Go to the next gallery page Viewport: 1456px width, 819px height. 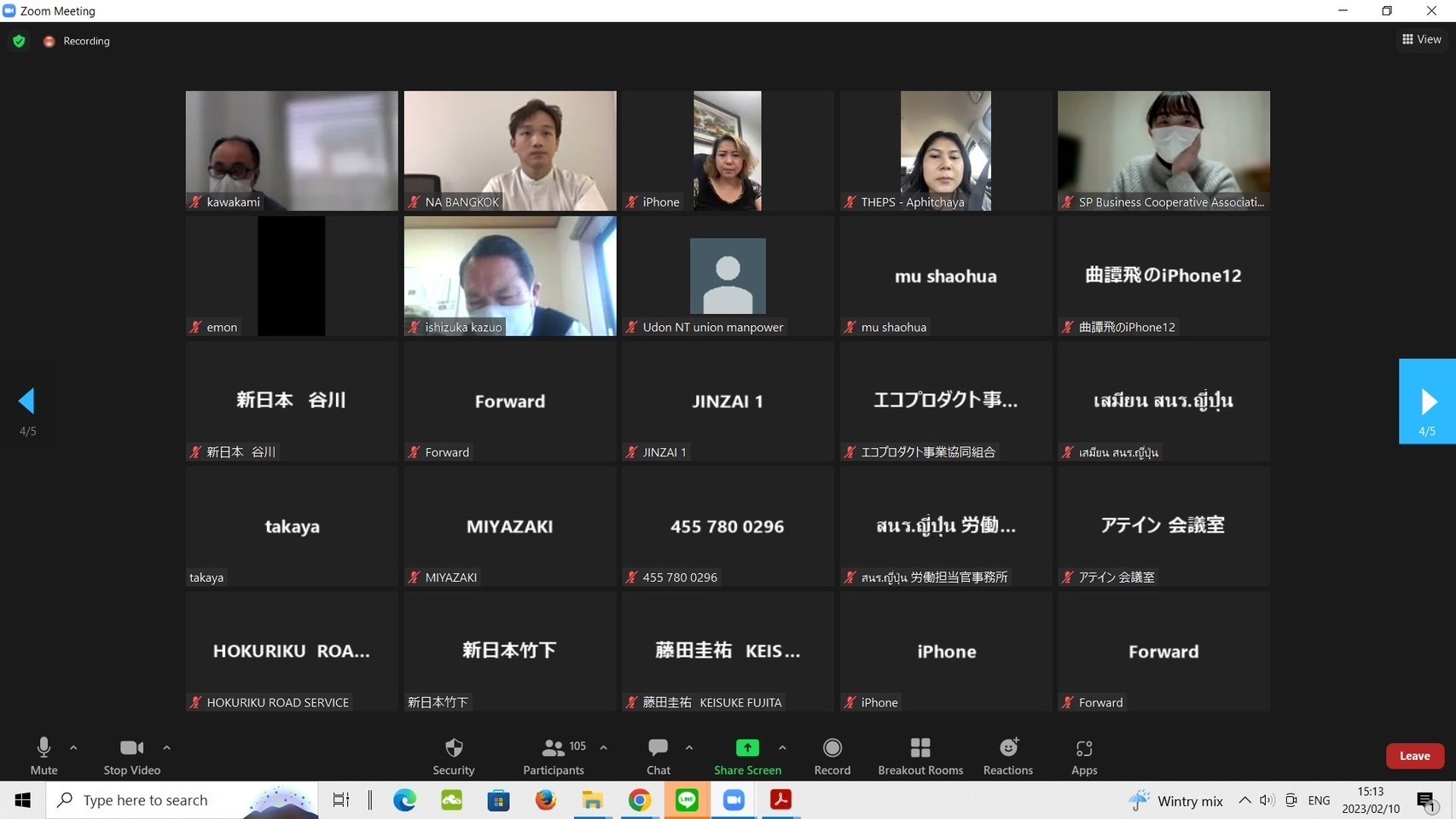pos(1427,401)
